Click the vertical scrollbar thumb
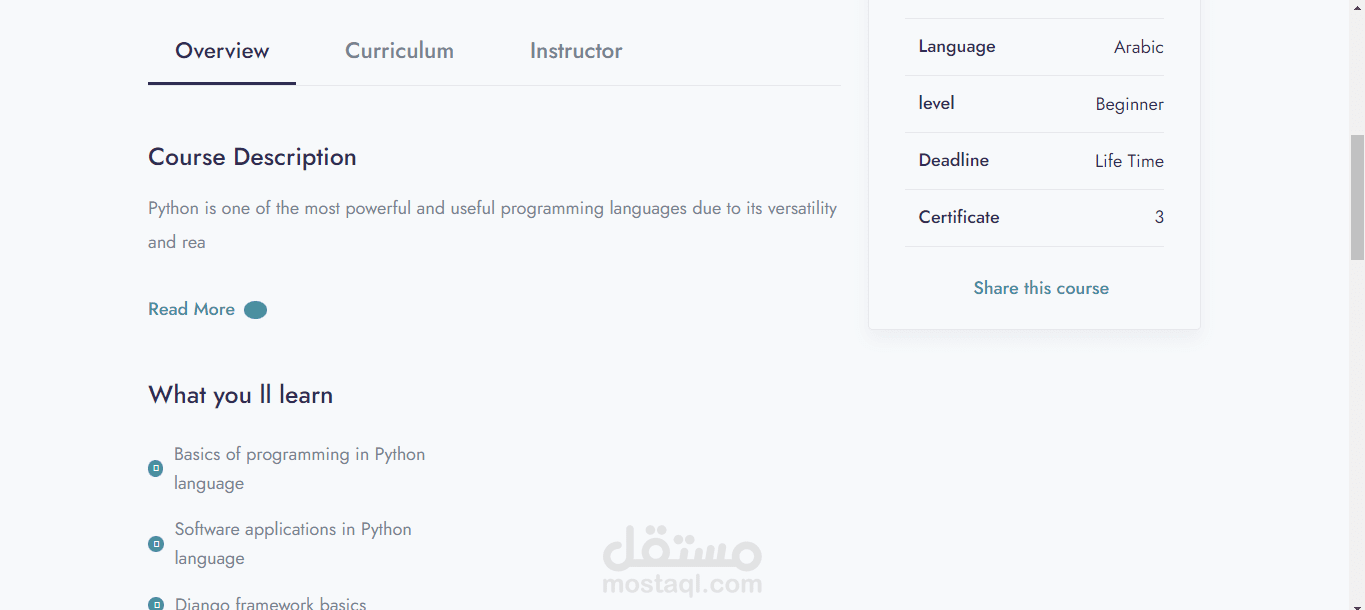This screenshot has height=610, width=1365. (1357, 195)
